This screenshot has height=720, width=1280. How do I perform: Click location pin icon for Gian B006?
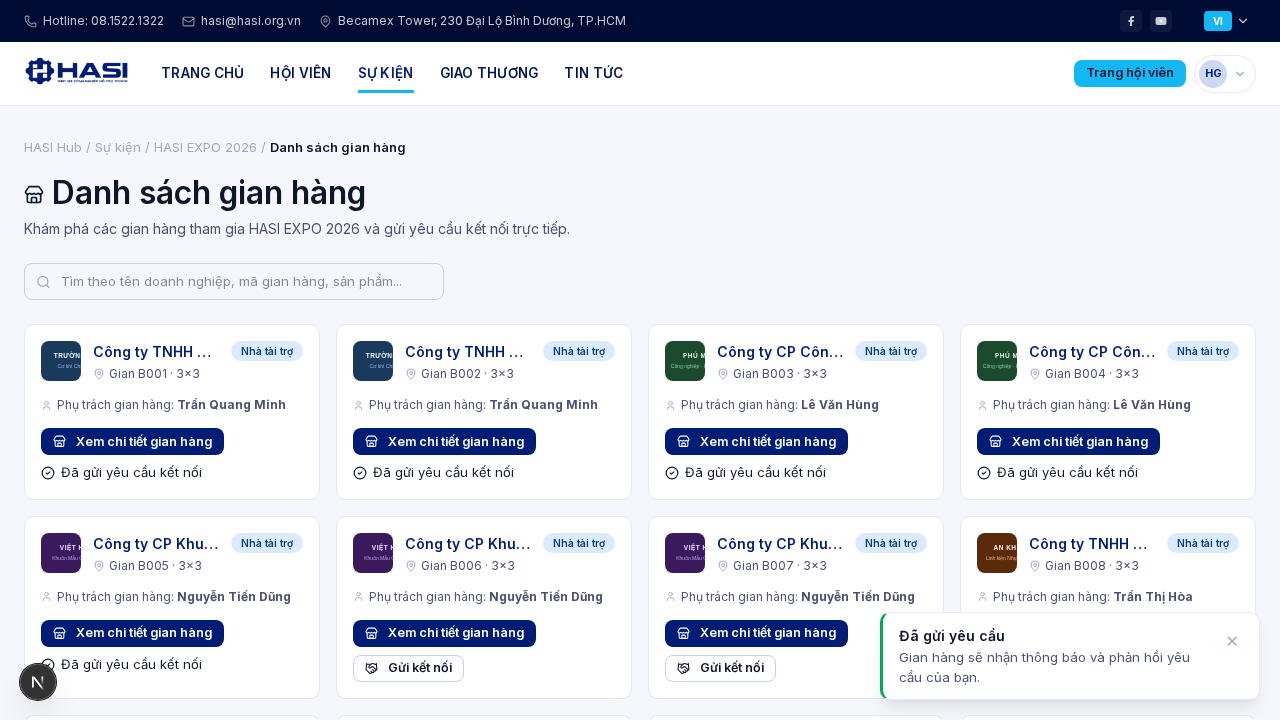click(x=411, y=566)
